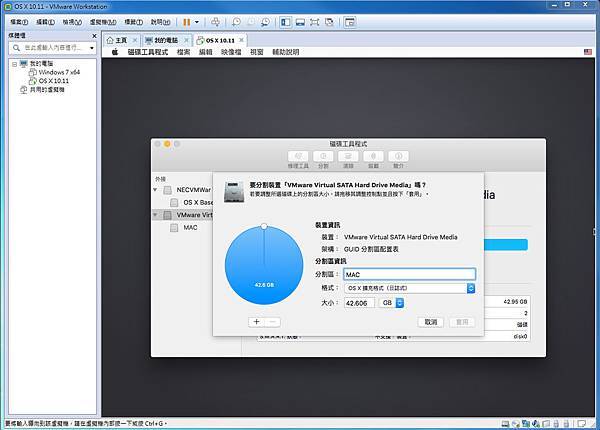Switch to Unity mode toolbar icon
The image size is (600, 430).
(329, 22)
